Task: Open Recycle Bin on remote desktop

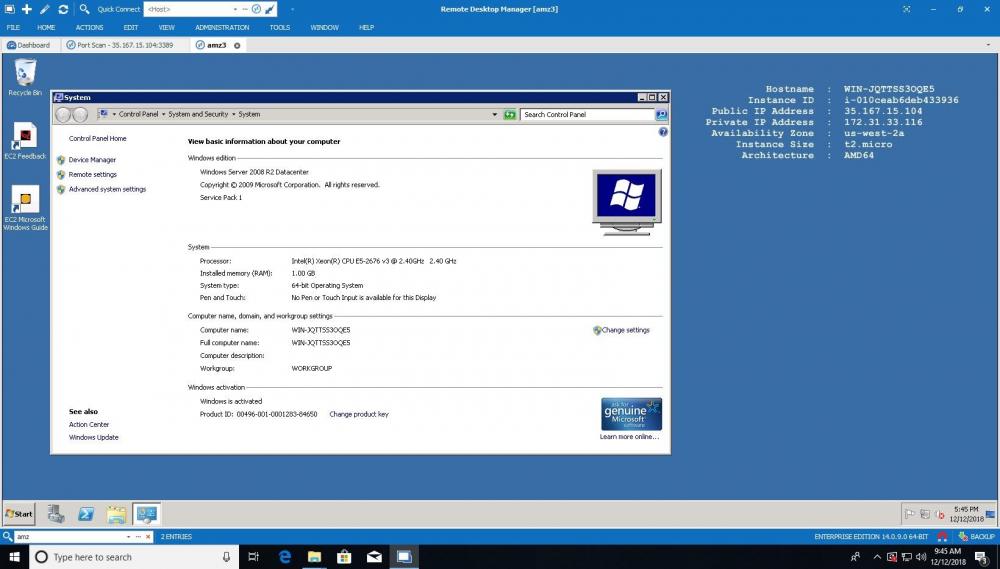Action: tap(25, 77)
